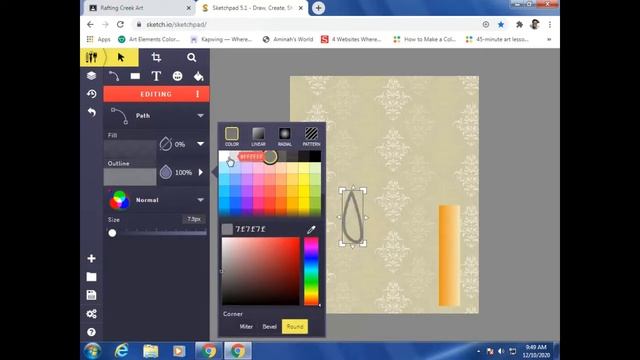Click the Save floppy disk icon
Image resolution: width=640 pixels, height=360 pixels.
(91, 295)
